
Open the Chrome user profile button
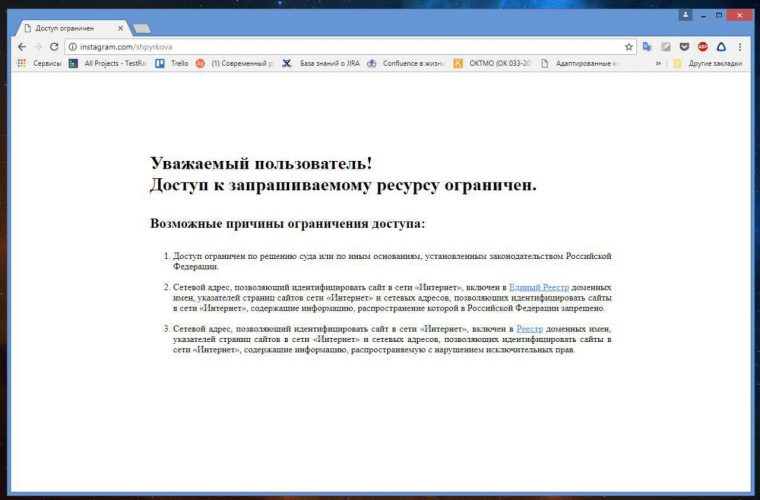(x=685, y=15)
